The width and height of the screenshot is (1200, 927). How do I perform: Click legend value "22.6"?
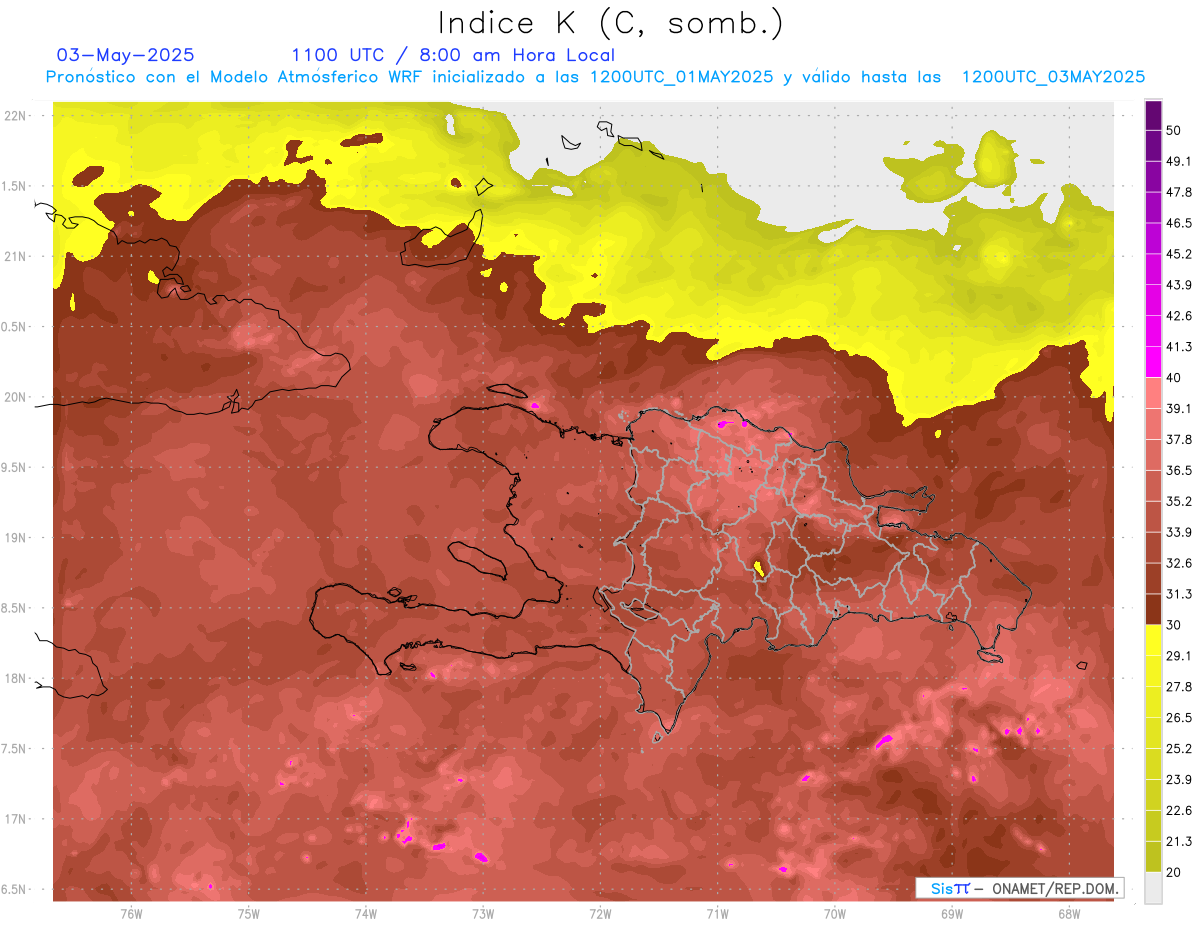tap(1179, 811)
